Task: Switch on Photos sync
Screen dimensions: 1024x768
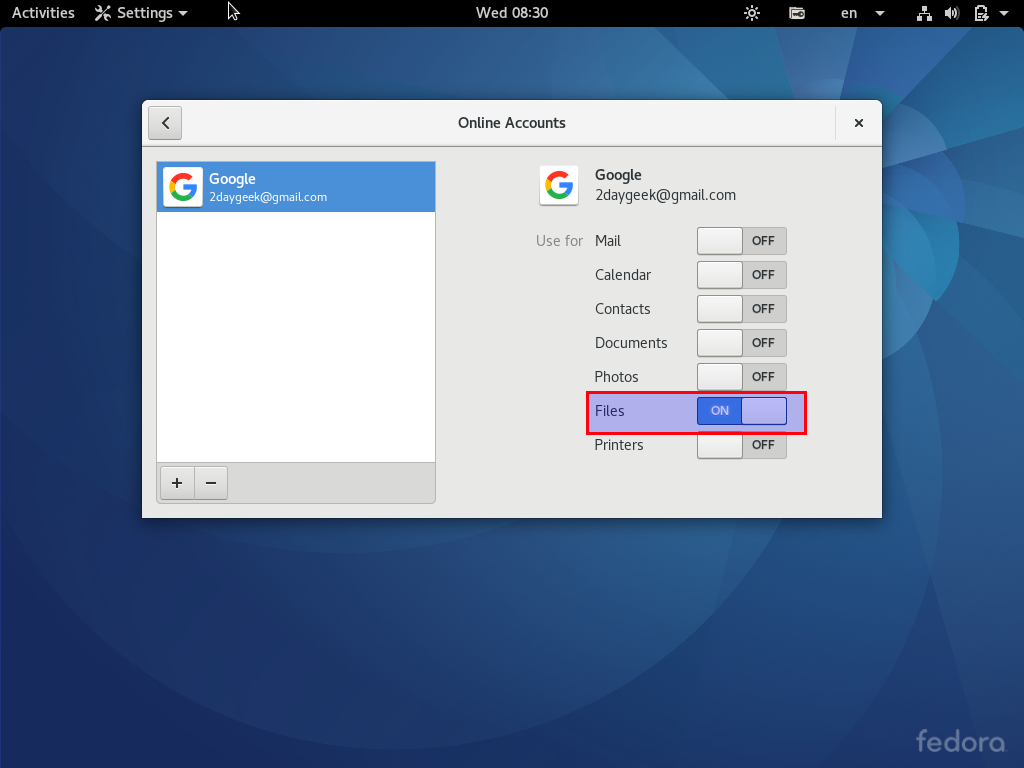Action: [742, 377]
